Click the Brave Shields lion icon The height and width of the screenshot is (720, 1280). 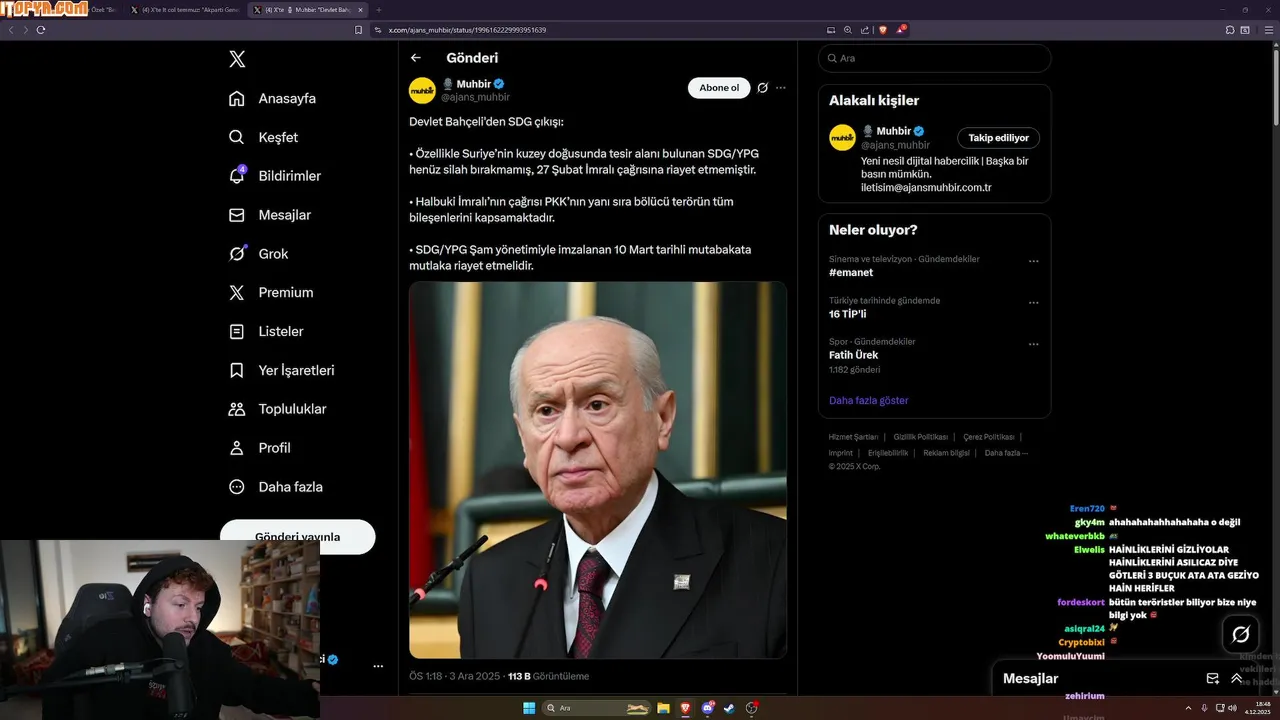click(x=883, y=30)
